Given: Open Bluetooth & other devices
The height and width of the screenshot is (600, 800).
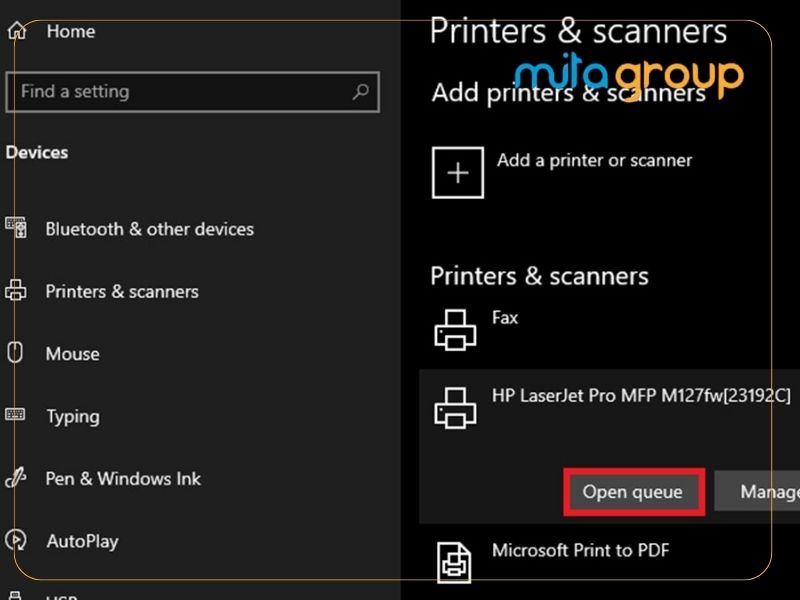Looking at the screenshot, I should pos(149,229).
